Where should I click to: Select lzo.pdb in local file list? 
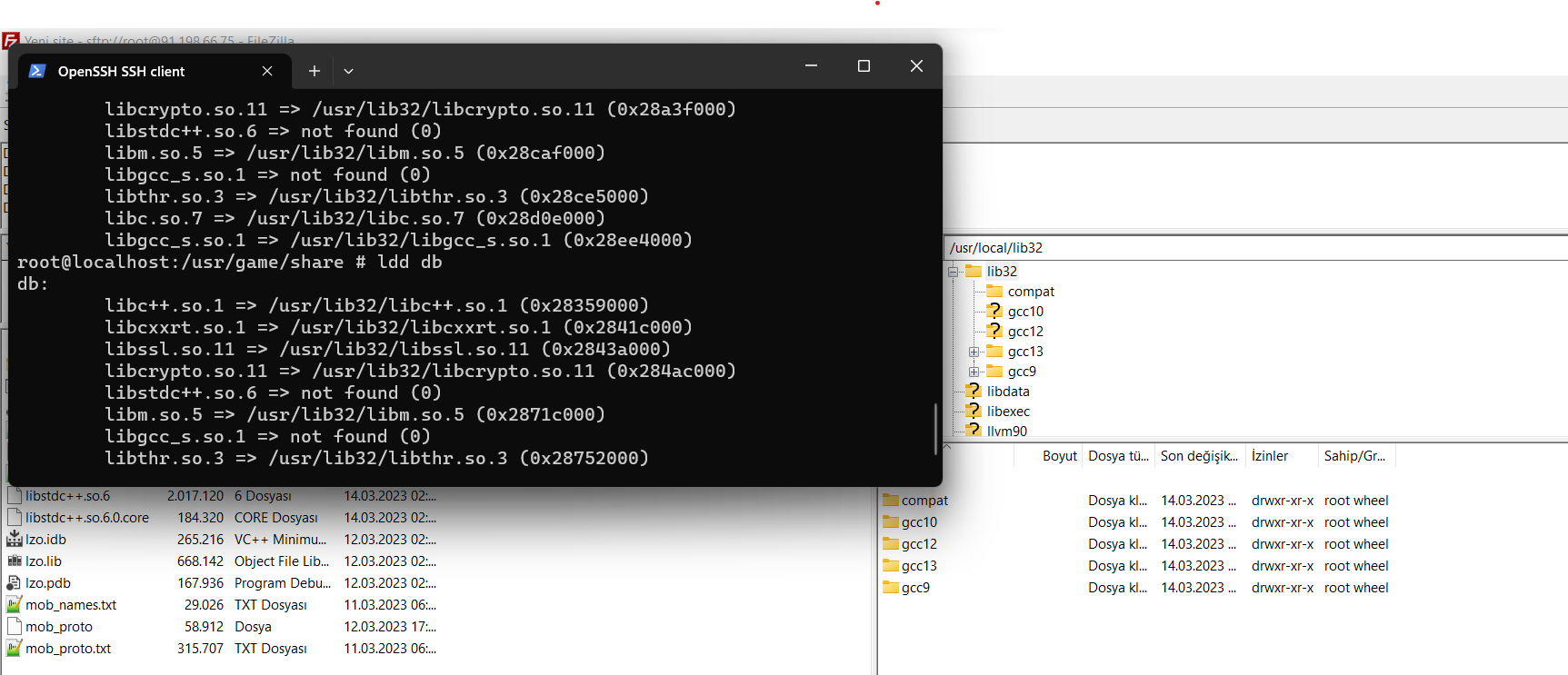tap(48, 583)
